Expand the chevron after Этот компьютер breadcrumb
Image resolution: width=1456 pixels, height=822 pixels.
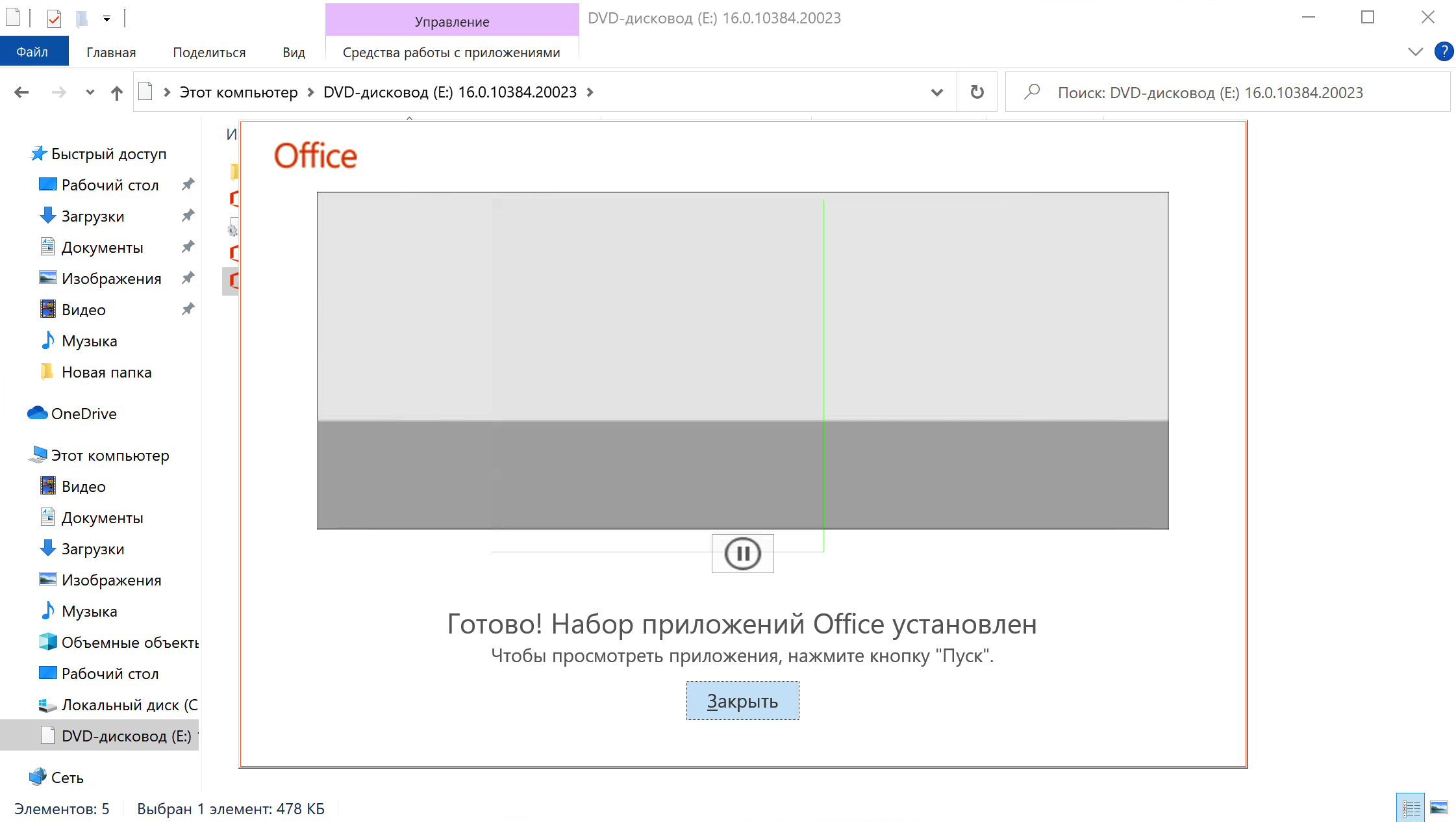point(310,92)
